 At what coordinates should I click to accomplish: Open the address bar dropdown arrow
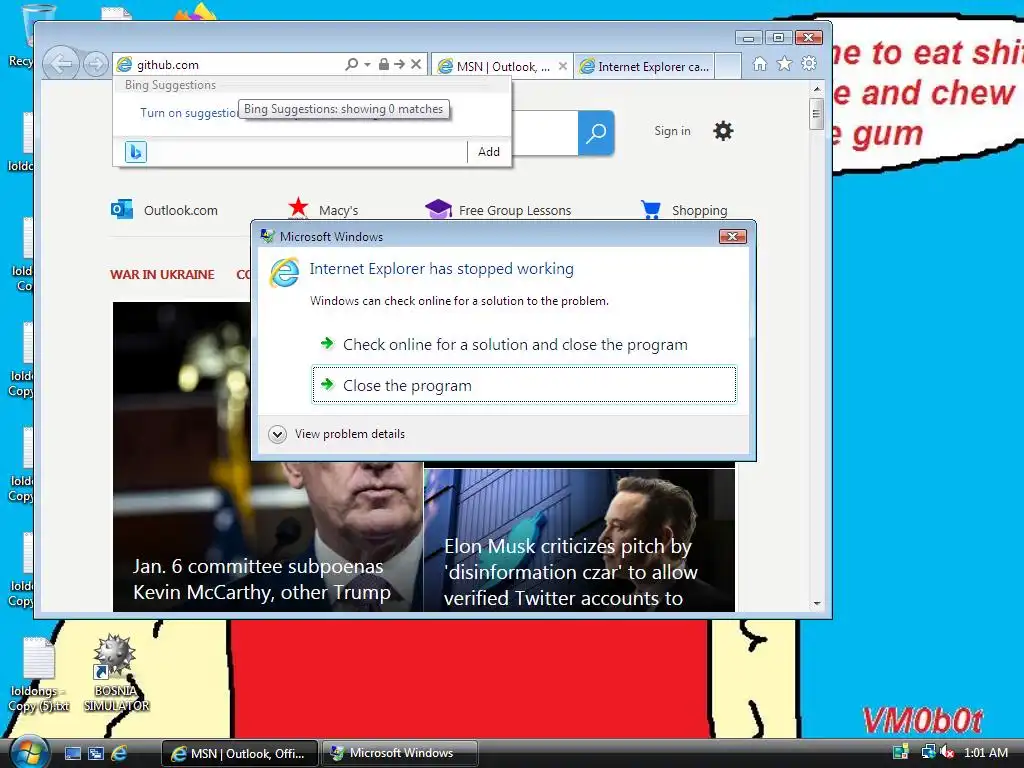[x=367, y=64]
